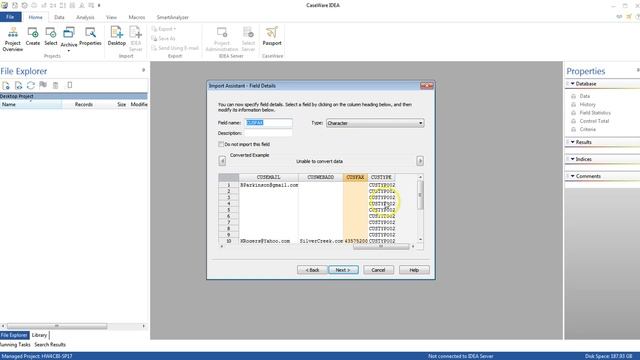The width and height of the screenshot is (640, 360).
Task: Open the Archive dropdown arrow
Action: pos(69,51)
